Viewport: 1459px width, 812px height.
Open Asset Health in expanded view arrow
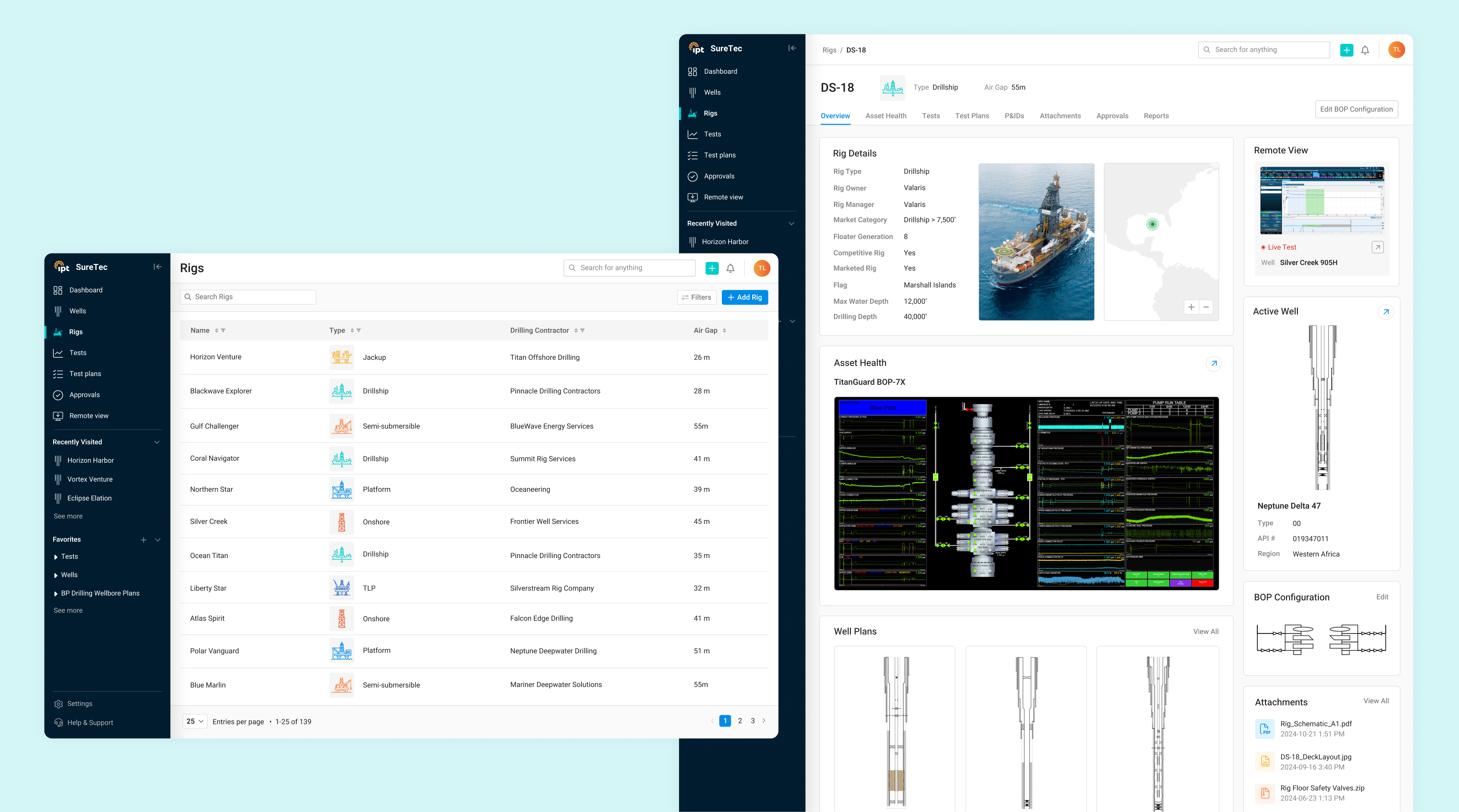[1213, 364]
